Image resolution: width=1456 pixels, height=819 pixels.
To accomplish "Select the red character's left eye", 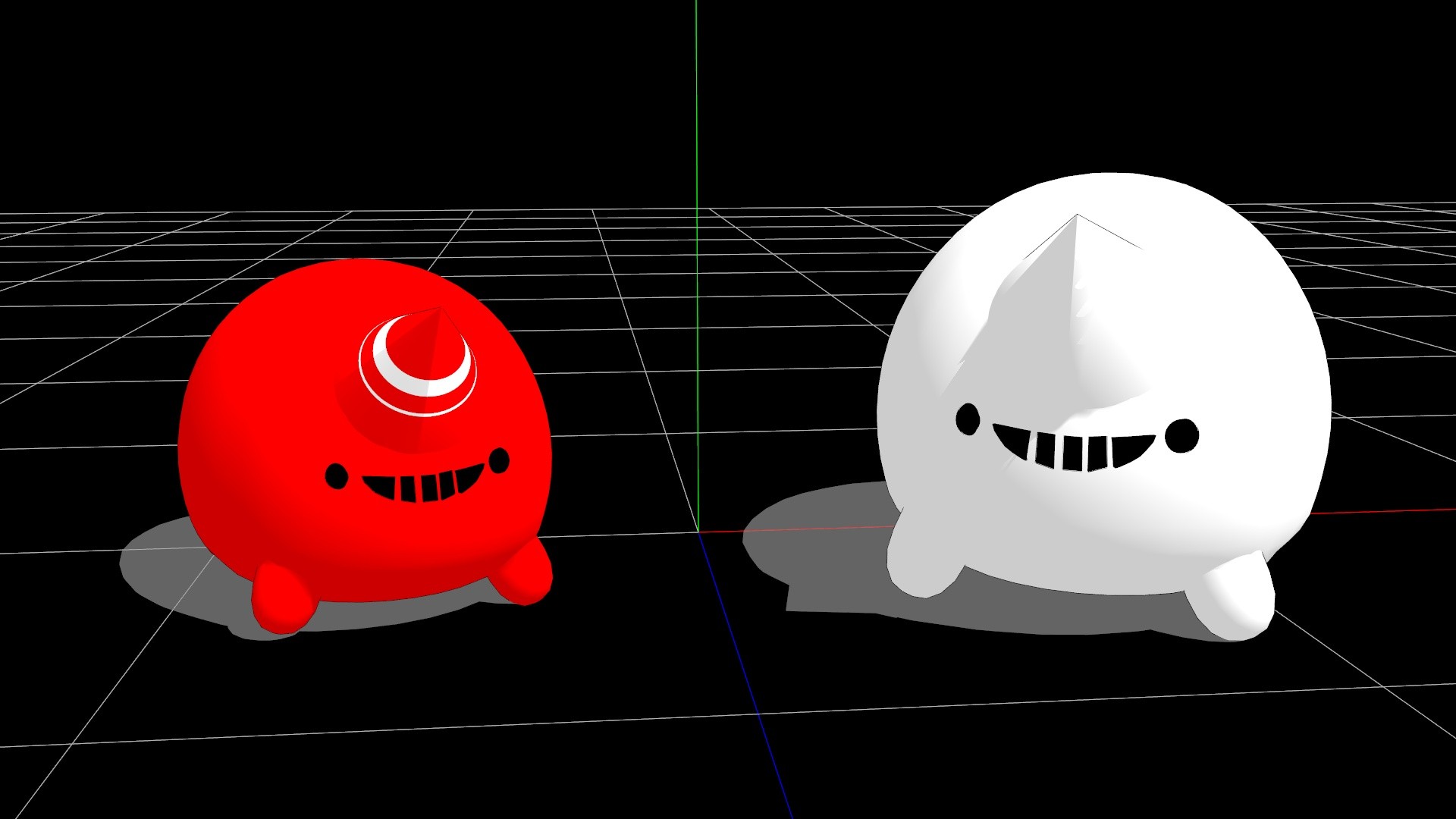I will (x=336, y=476).
